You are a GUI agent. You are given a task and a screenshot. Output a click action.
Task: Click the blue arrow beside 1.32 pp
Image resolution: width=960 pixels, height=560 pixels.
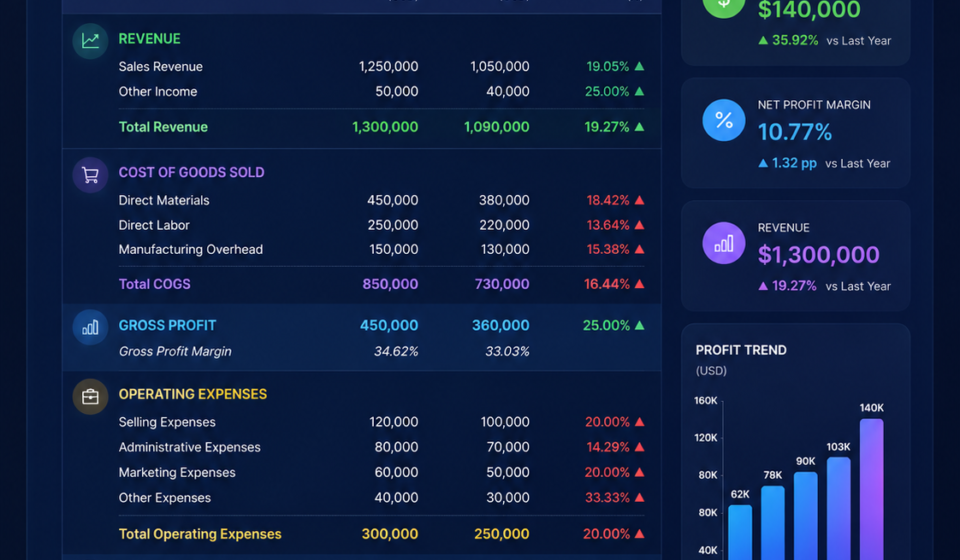pos(763,163)
